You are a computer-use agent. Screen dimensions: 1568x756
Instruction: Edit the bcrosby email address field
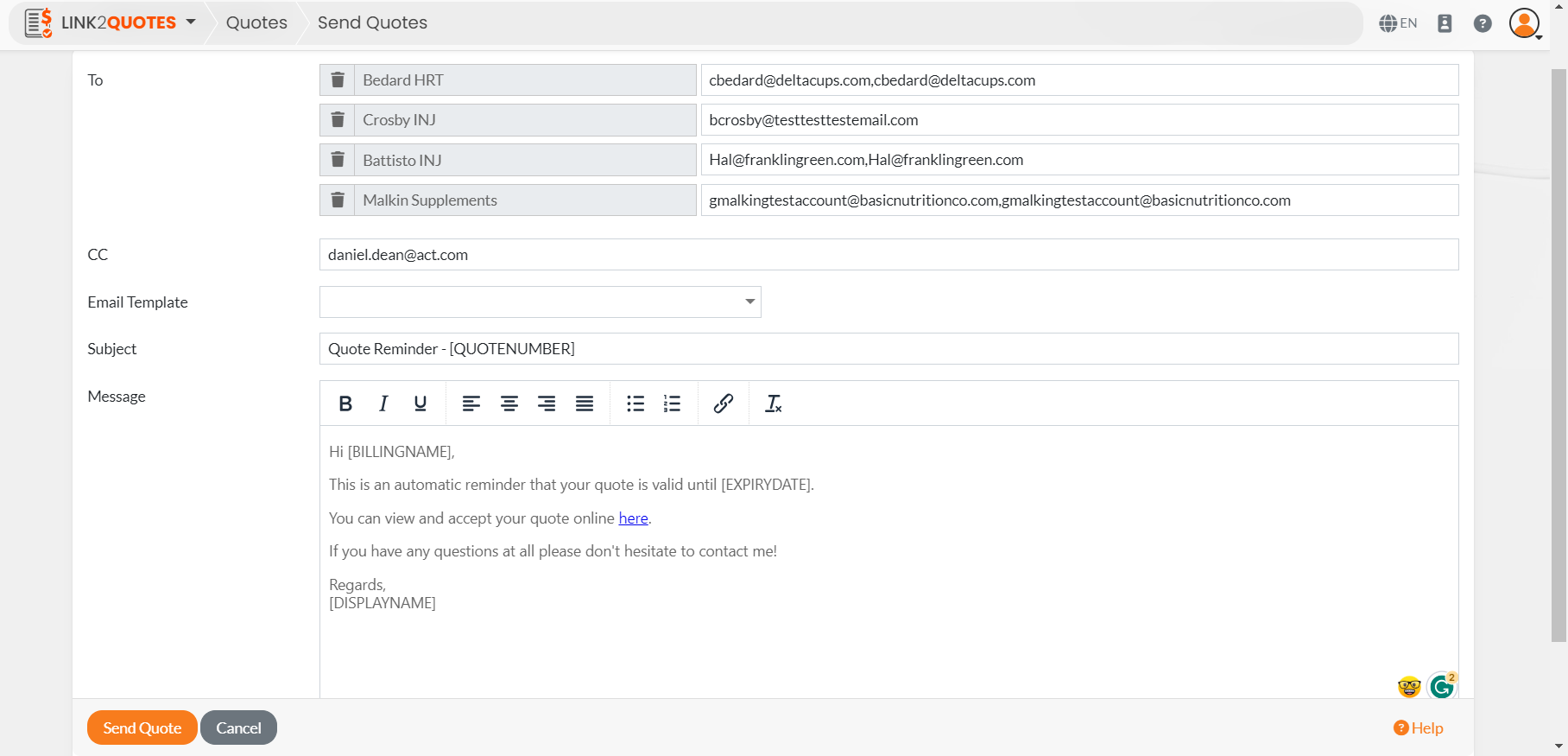[1079, 120]
